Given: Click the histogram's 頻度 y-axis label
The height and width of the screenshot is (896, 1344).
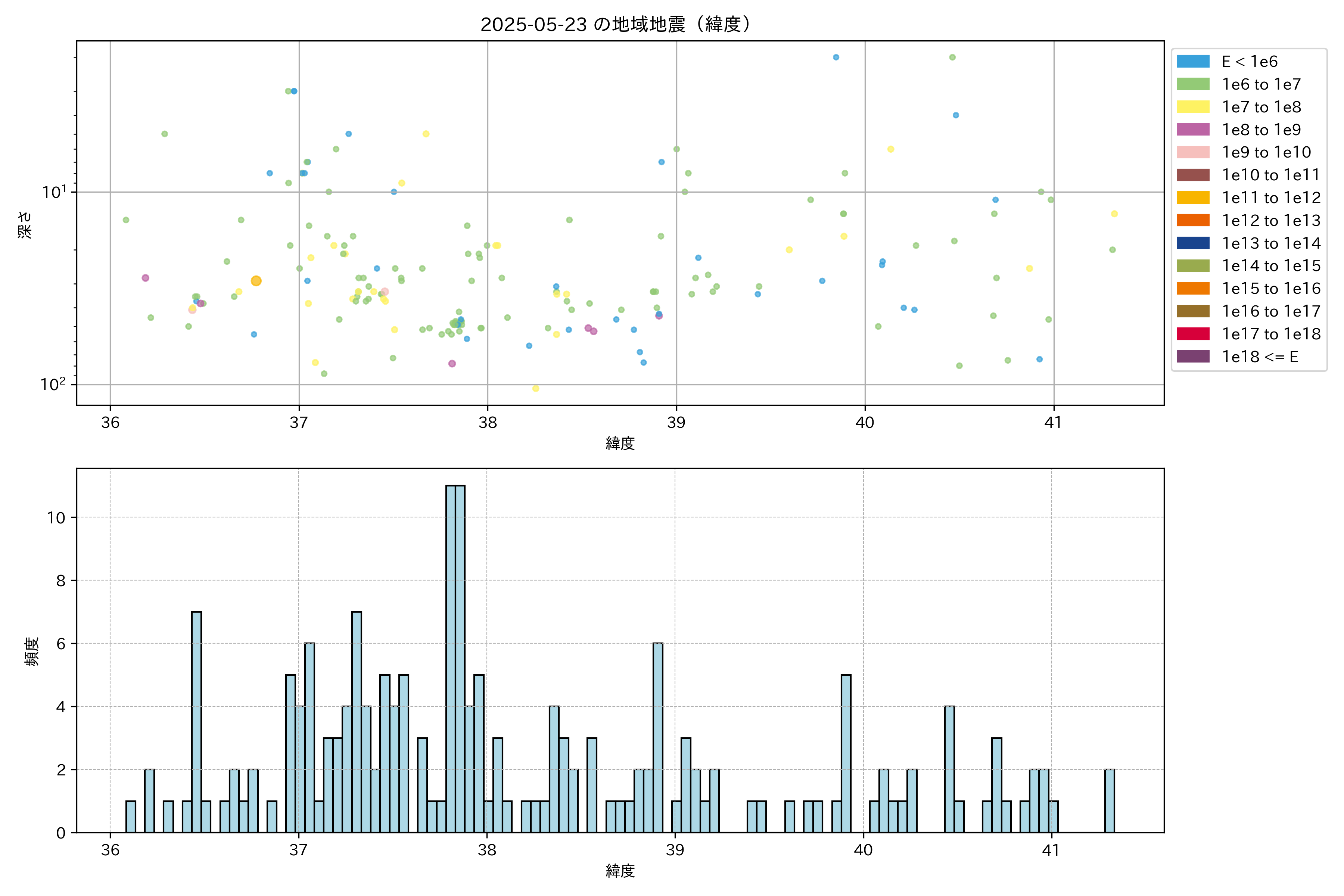Looking at the screenshot, I should (32, 651).
